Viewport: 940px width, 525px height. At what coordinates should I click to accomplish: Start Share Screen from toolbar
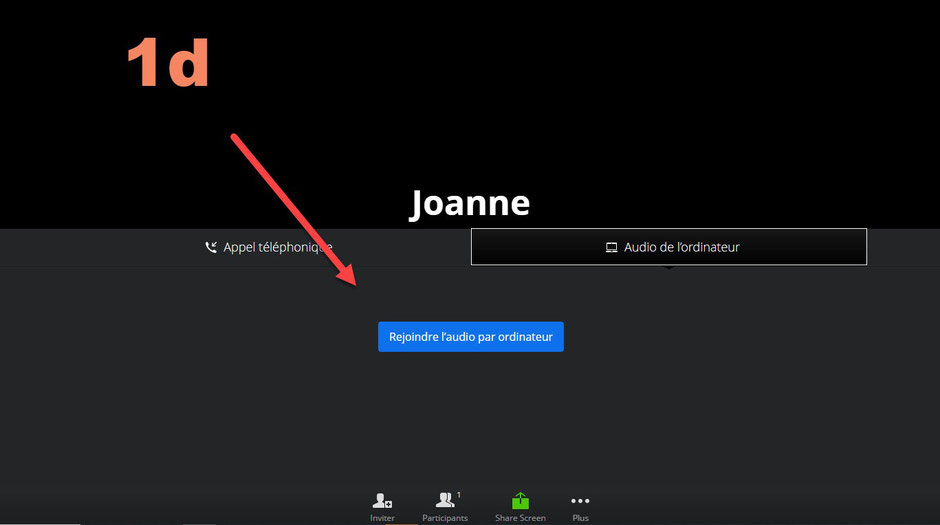520,507
